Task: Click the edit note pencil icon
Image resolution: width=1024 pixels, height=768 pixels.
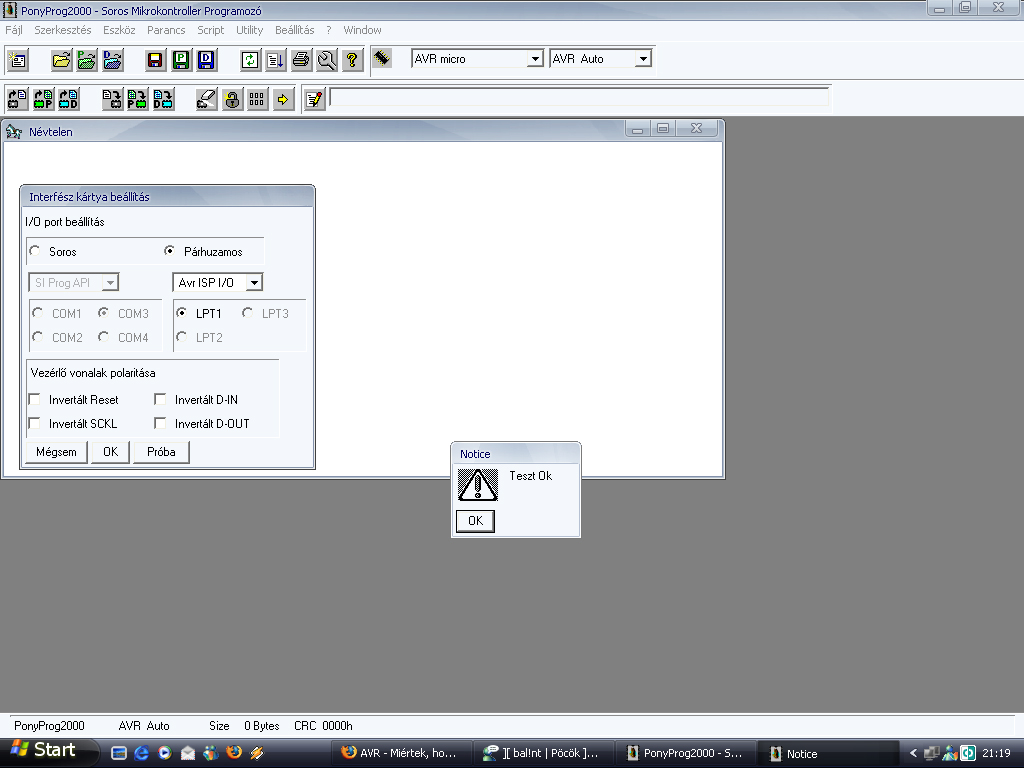Action: click(315, 99)
